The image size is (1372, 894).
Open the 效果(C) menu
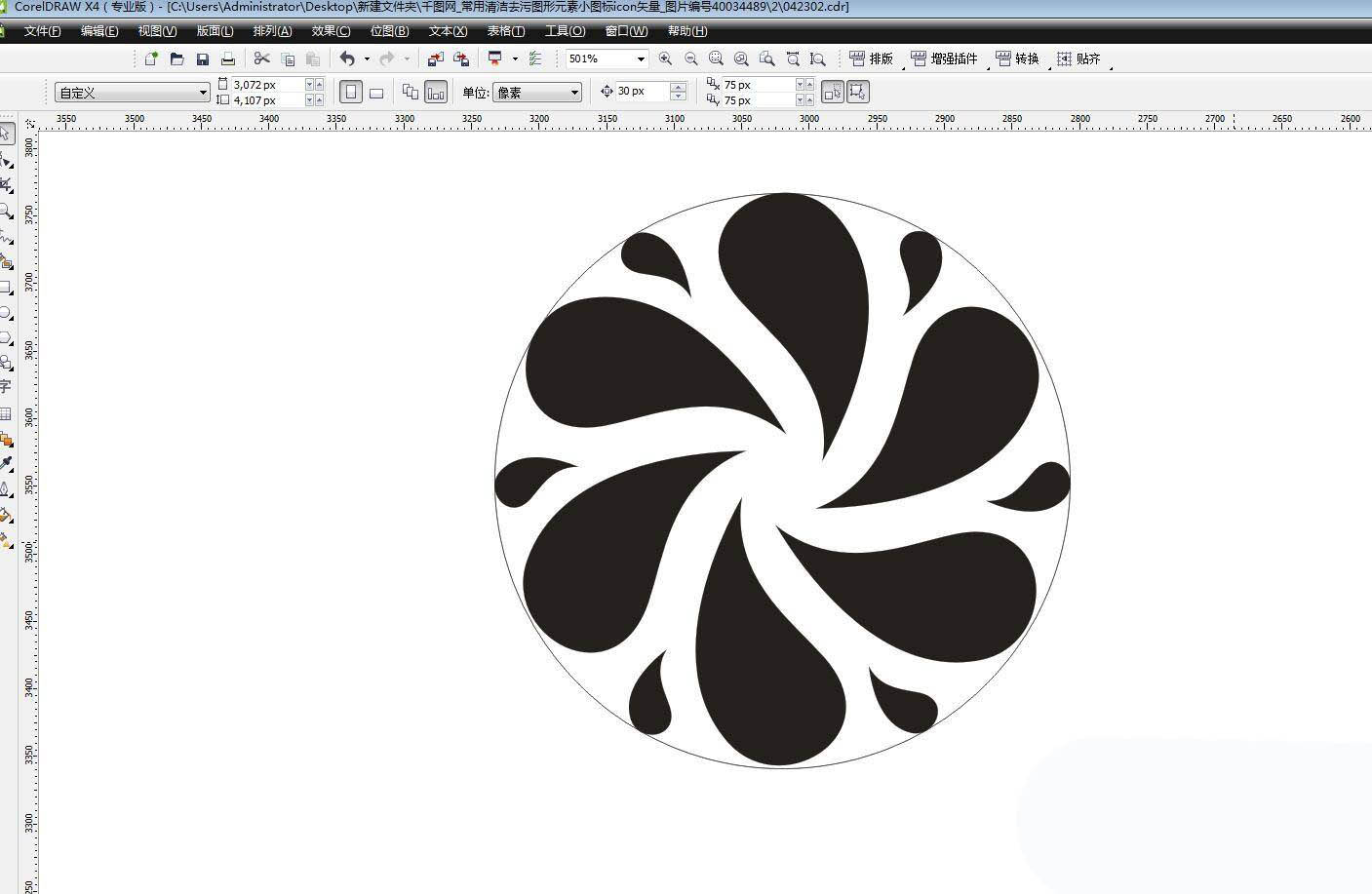pos(331,31)
